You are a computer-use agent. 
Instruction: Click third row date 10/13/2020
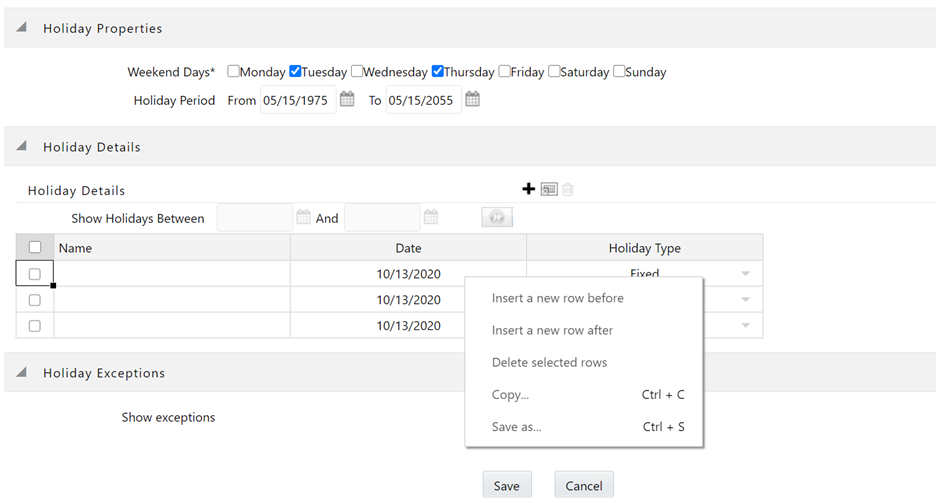point(408,326)
